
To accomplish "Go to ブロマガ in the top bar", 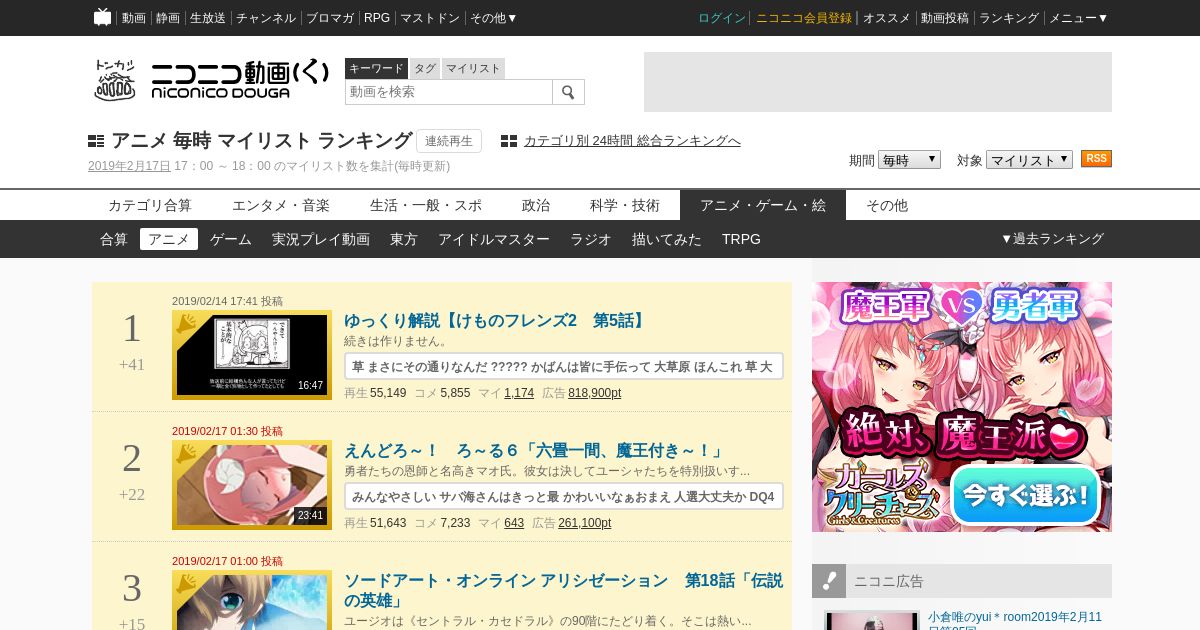I will (330, 18).
